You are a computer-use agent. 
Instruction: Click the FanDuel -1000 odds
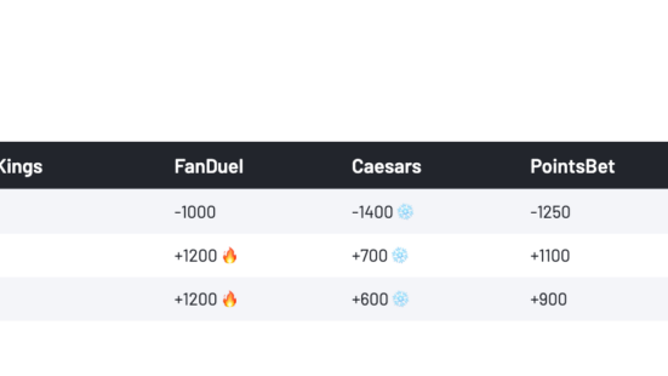tap(195, 212)
